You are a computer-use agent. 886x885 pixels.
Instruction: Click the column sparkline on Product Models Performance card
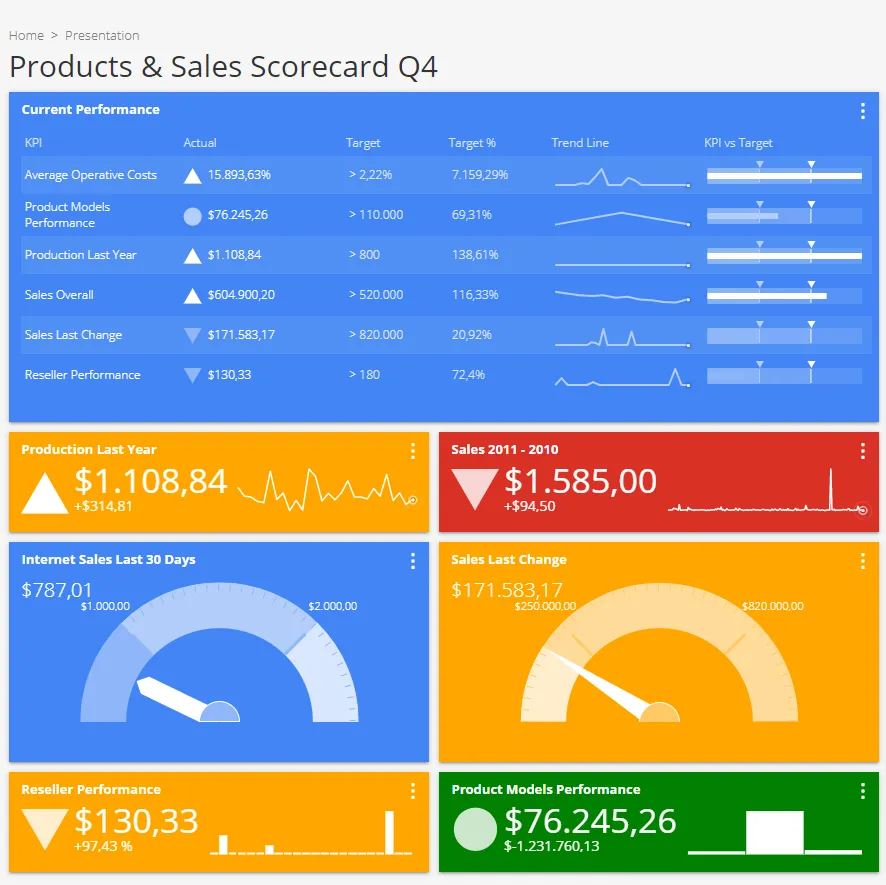click(x=775, y=832)
